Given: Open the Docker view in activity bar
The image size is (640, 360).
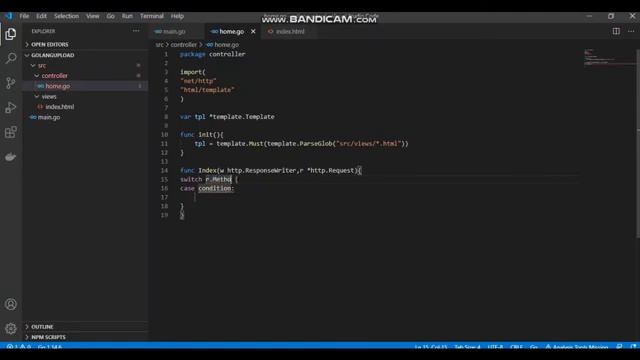Looking at the screenshot, I should 11,157.
